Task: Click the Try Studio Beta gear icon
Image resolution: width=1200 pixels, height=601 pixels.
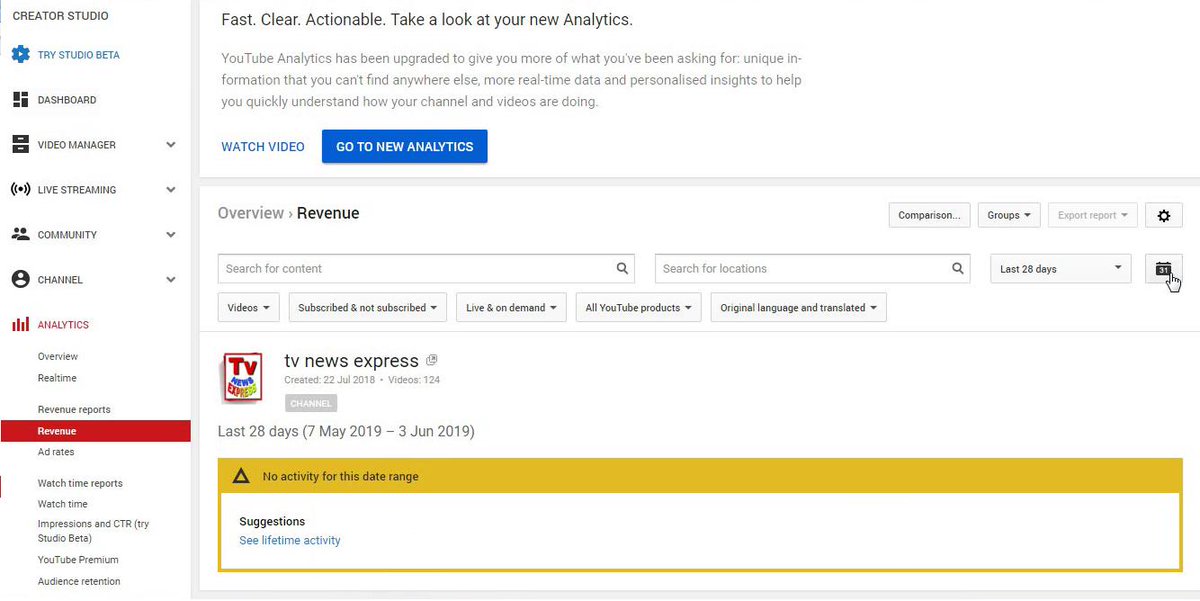Action: tap(20, 55)
